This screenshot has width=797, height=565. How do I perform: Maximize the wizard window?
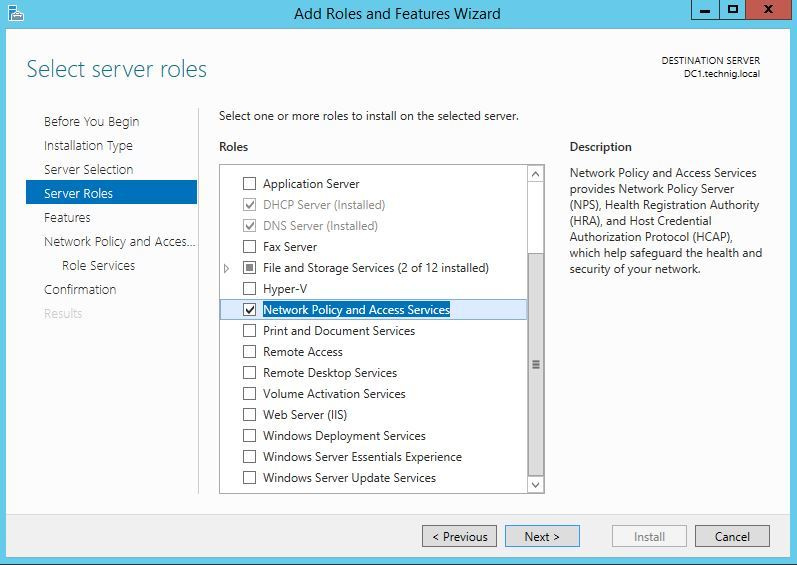coord(733,11)
